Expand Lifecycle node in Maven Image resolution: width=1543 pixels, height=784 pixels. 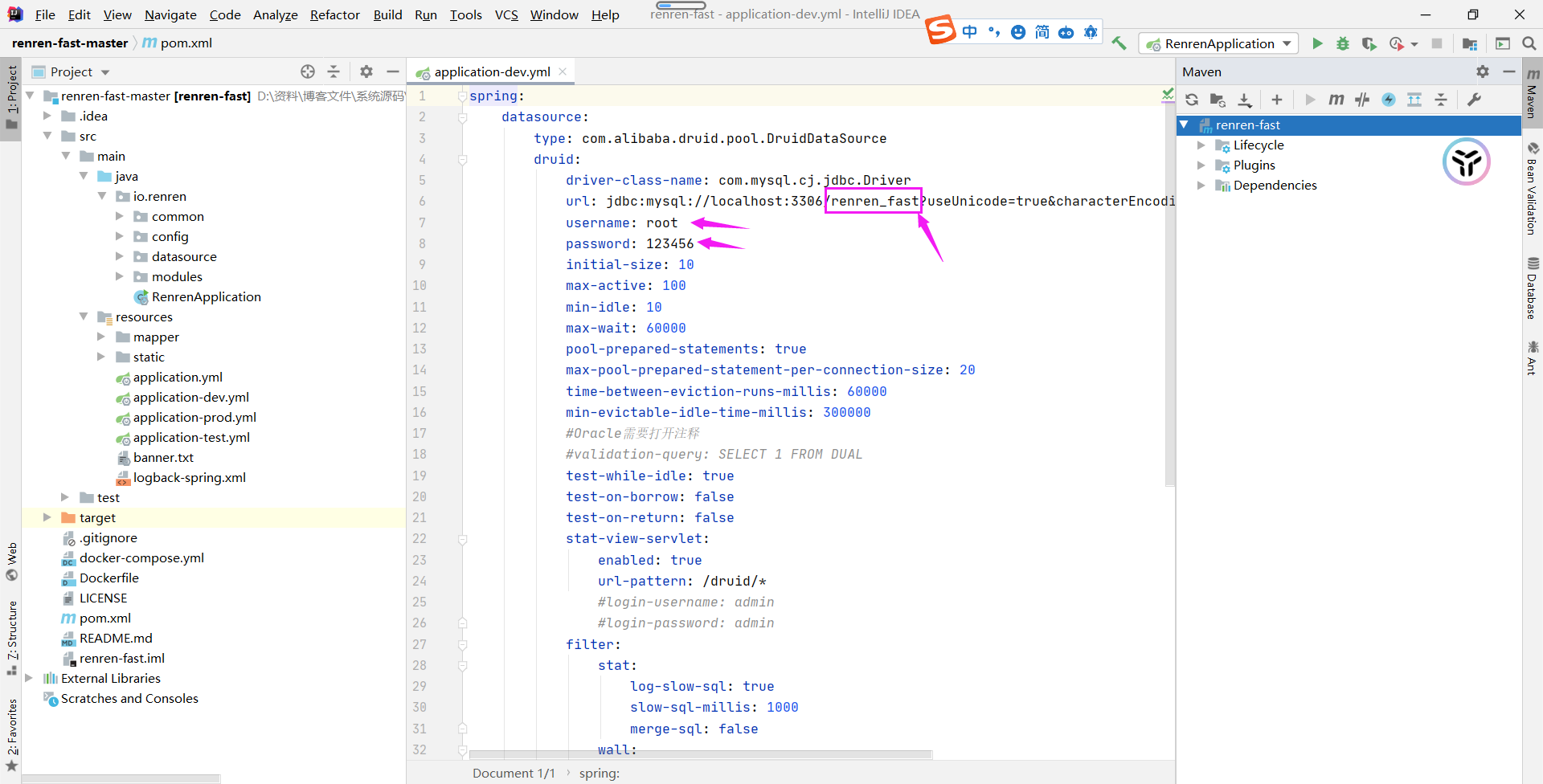1201,145
